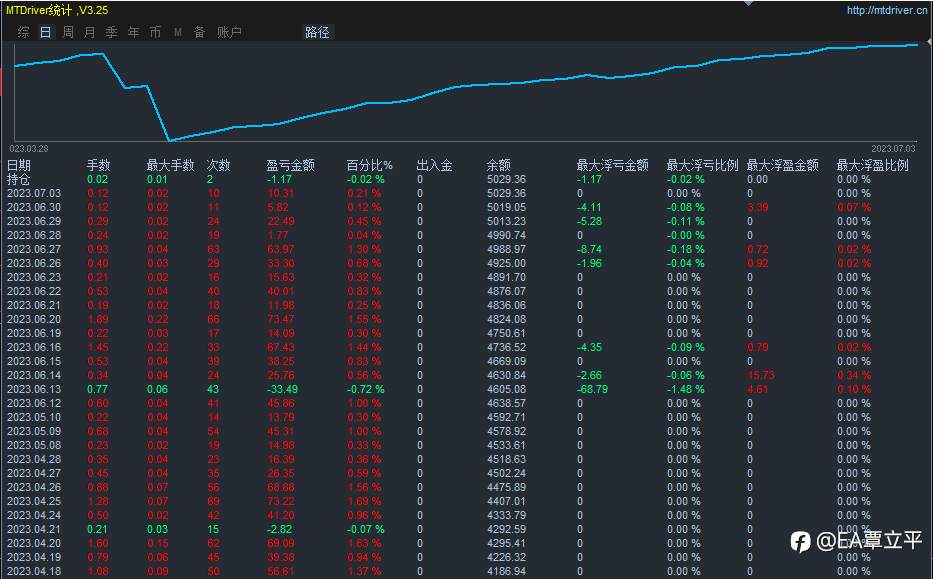
Task: Click the 0.34 % max floating profit ratio
Action: pos(854,375)
